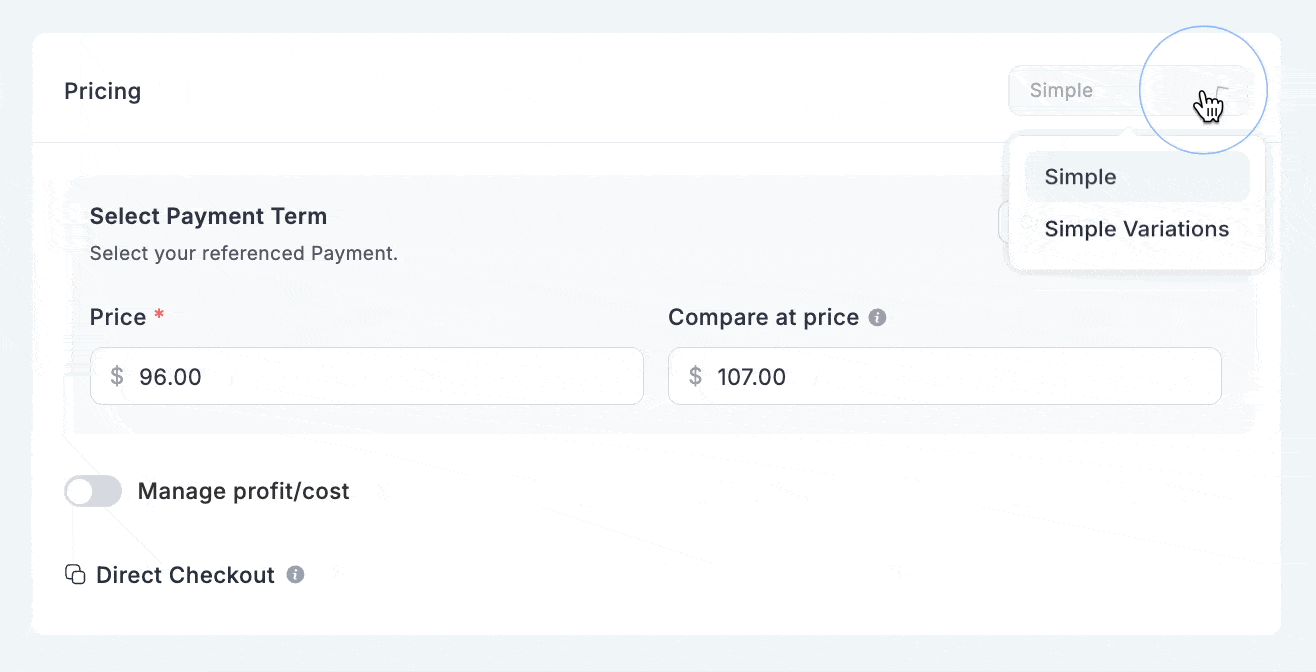Focus the Compare at price input with 107.00
The image size is (1316, 672).
960,376
